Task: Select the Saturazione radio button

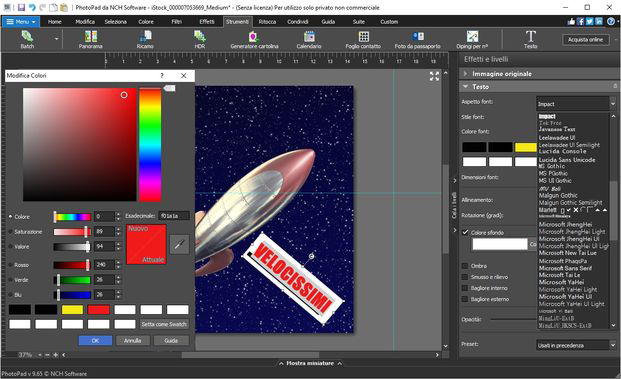Action: pos(11,232)
